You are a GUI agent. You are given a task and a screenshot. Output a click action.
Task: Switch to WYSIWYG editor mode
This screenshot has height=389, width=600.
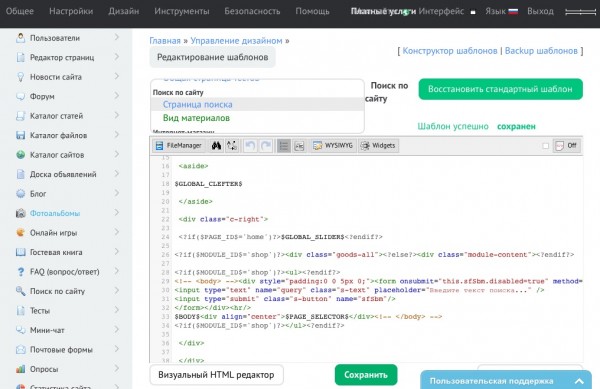(x=333, y=146)
